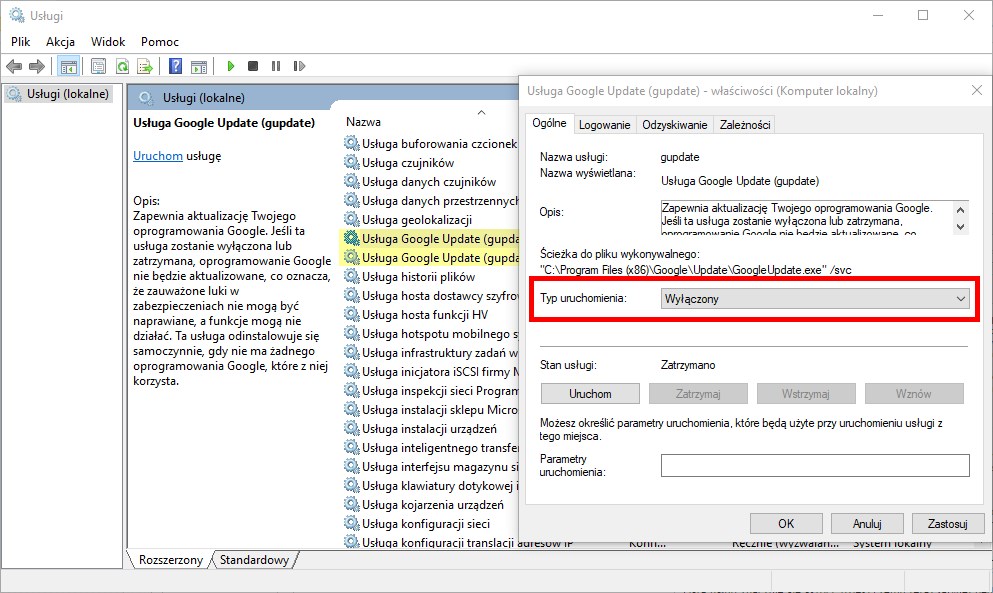Select the row Usługa danych przestrzennych
The width and height of the screenshot is (993, 593).
coord(431,201)
